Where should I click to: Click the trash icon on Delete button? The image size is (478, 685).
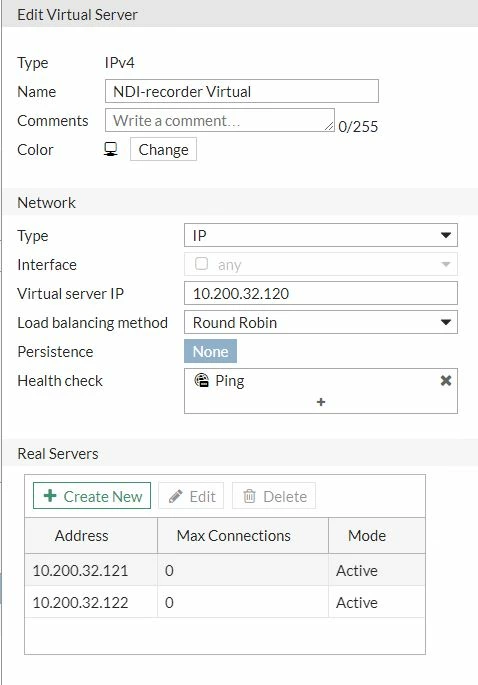click(x=249, y=496)
